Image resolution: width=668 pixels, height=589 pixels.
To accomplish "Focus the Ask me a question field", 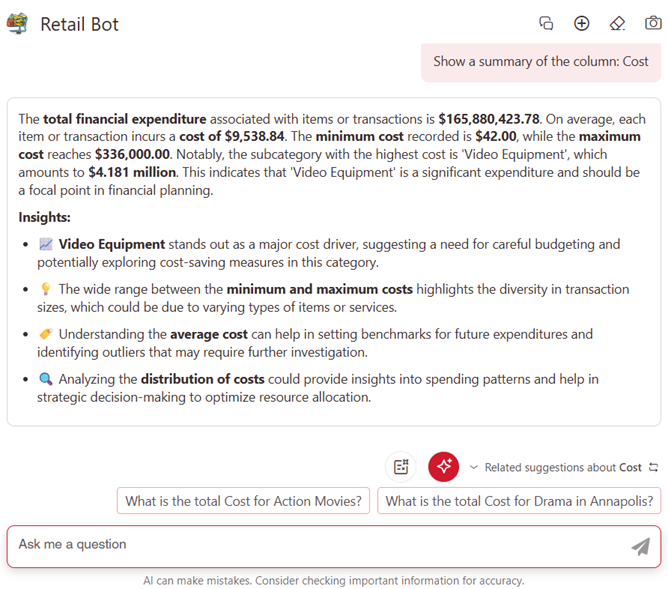I will pos(320,545).
